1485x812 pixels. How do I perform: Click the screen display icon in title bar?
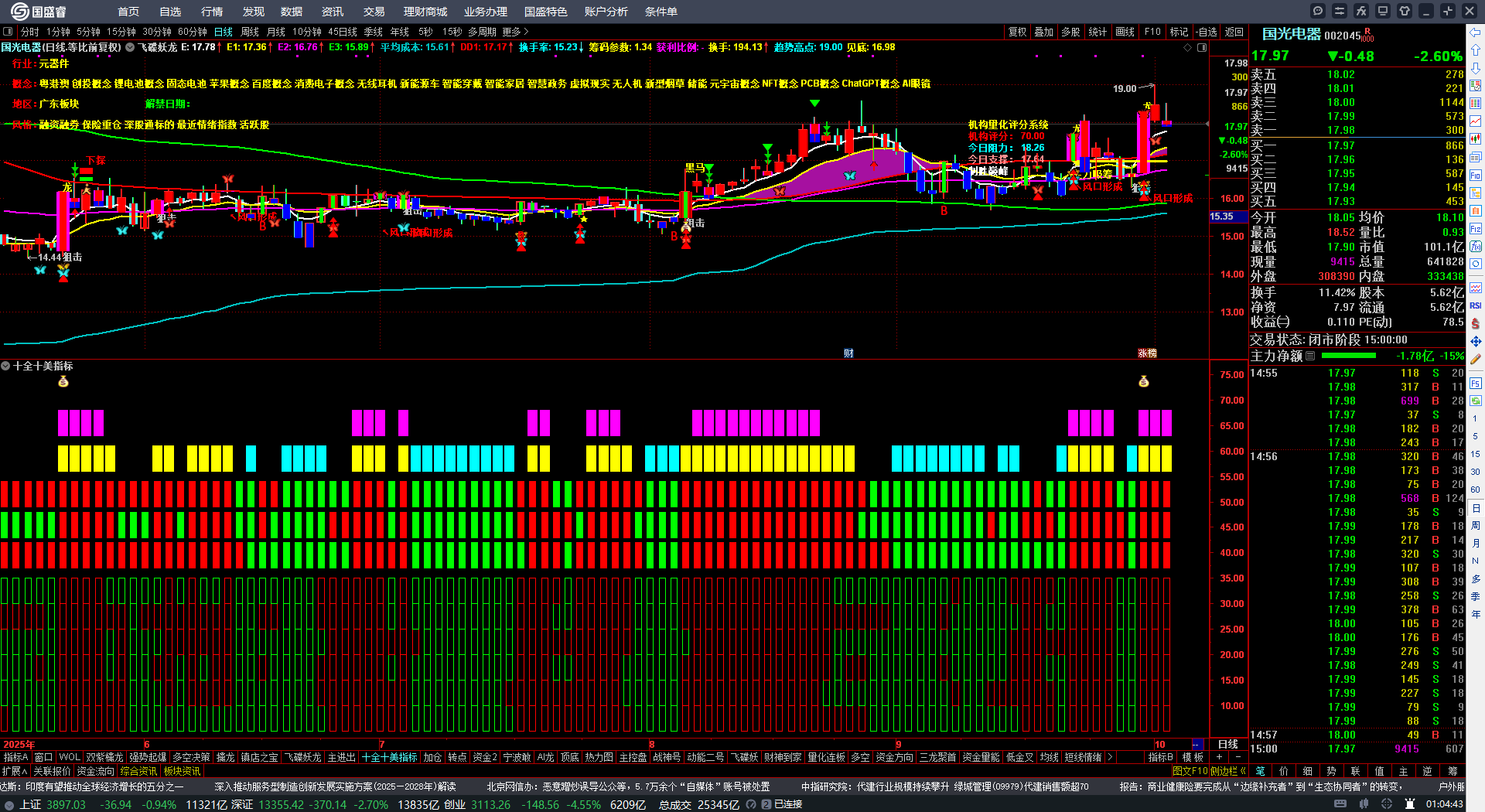click(1383, 11)
